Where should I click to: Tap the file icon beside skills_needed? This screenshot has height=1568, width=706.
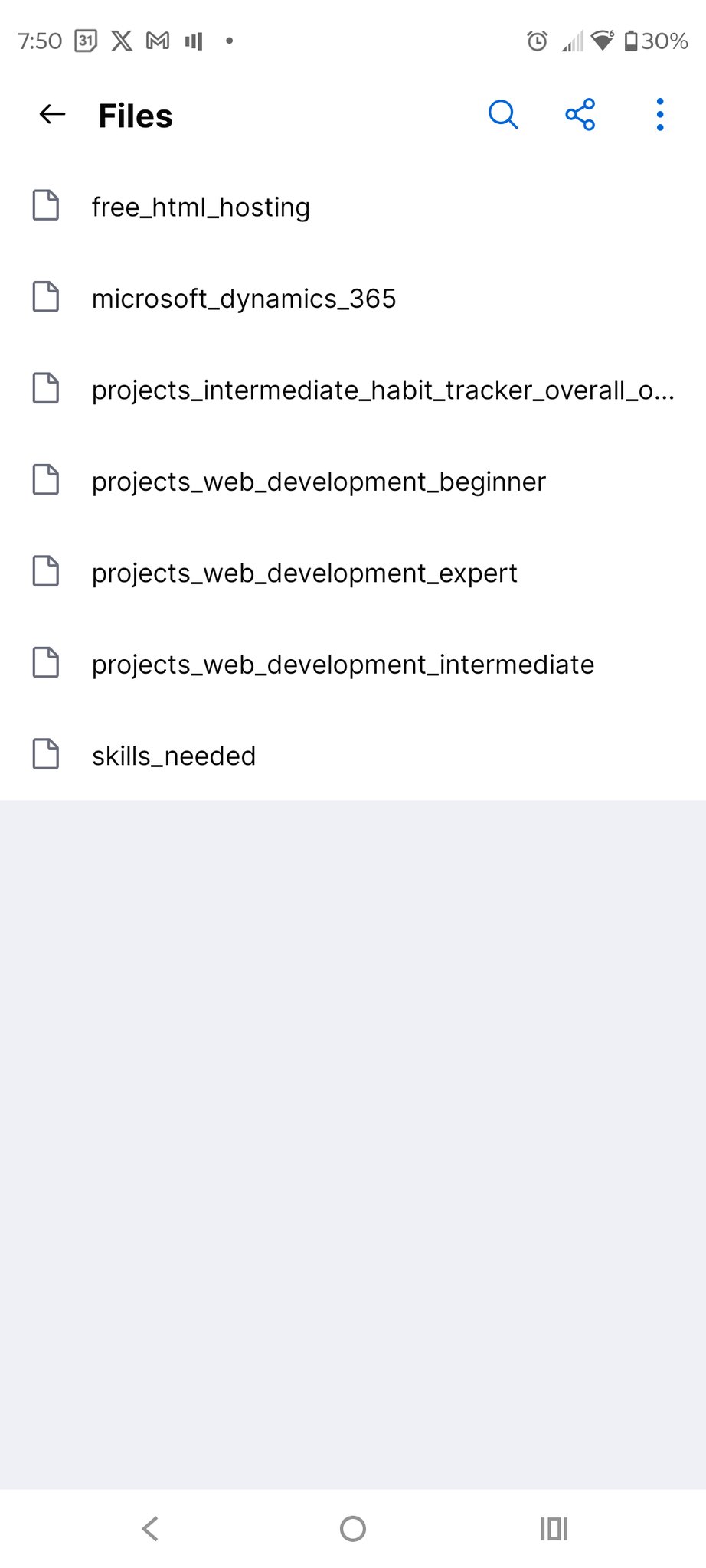point(46,754)
